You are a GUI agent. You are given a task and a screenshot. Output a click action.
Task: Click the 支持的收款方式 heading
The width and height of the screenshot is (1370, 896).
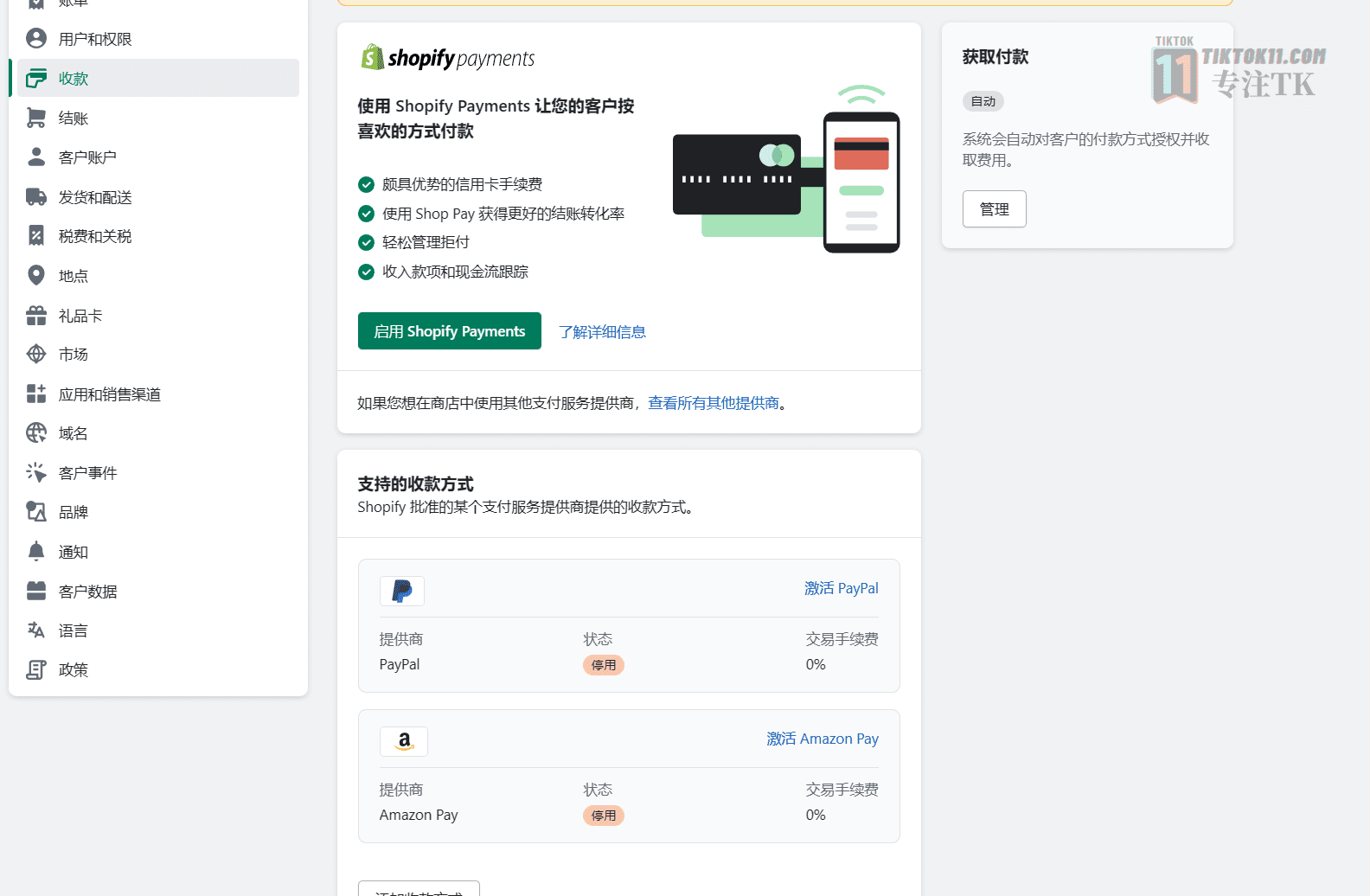tap(416, 484)
